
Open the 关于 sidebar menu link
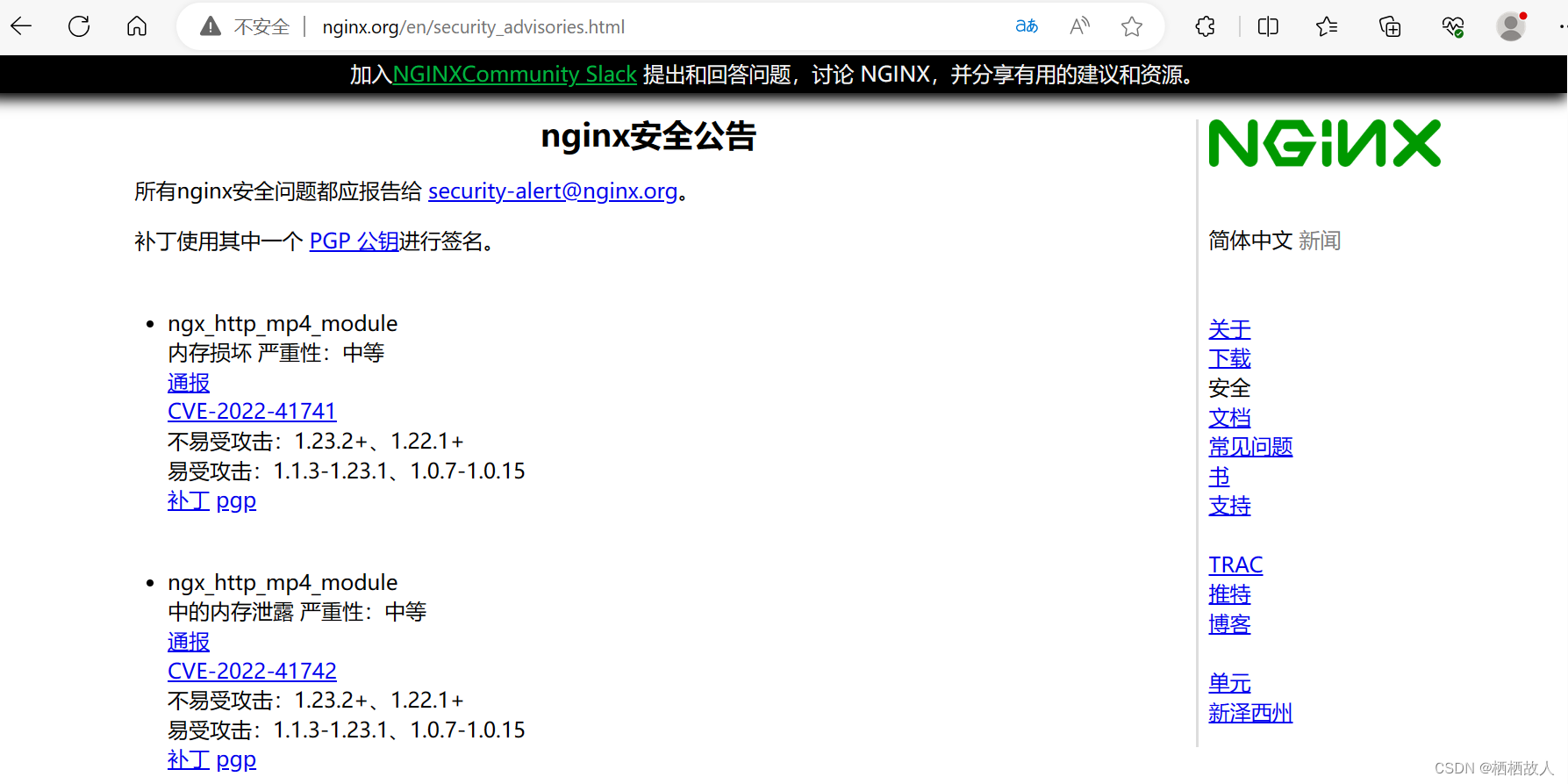pos(1229,330)
